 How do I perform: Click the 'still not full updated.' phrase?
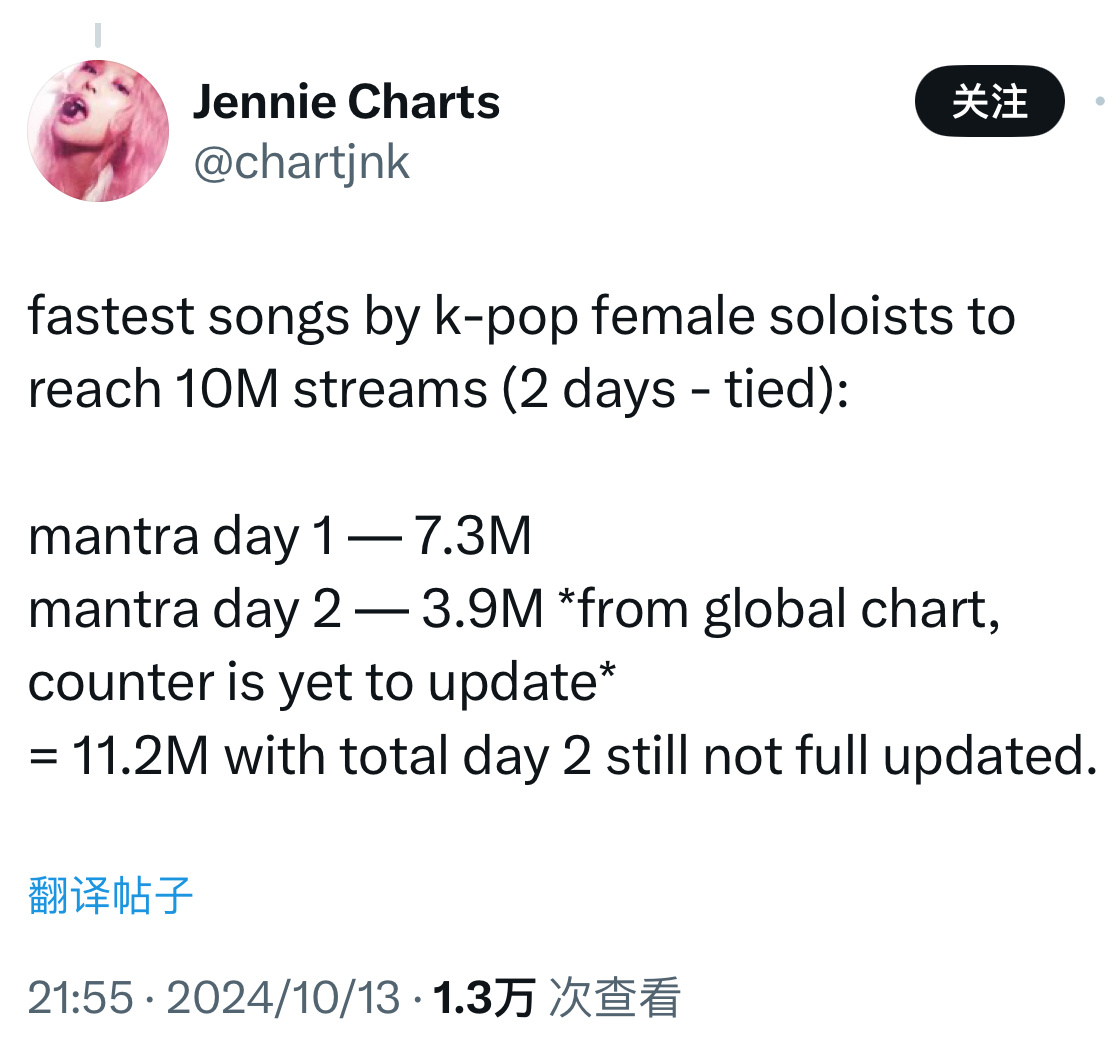[851, 756]
